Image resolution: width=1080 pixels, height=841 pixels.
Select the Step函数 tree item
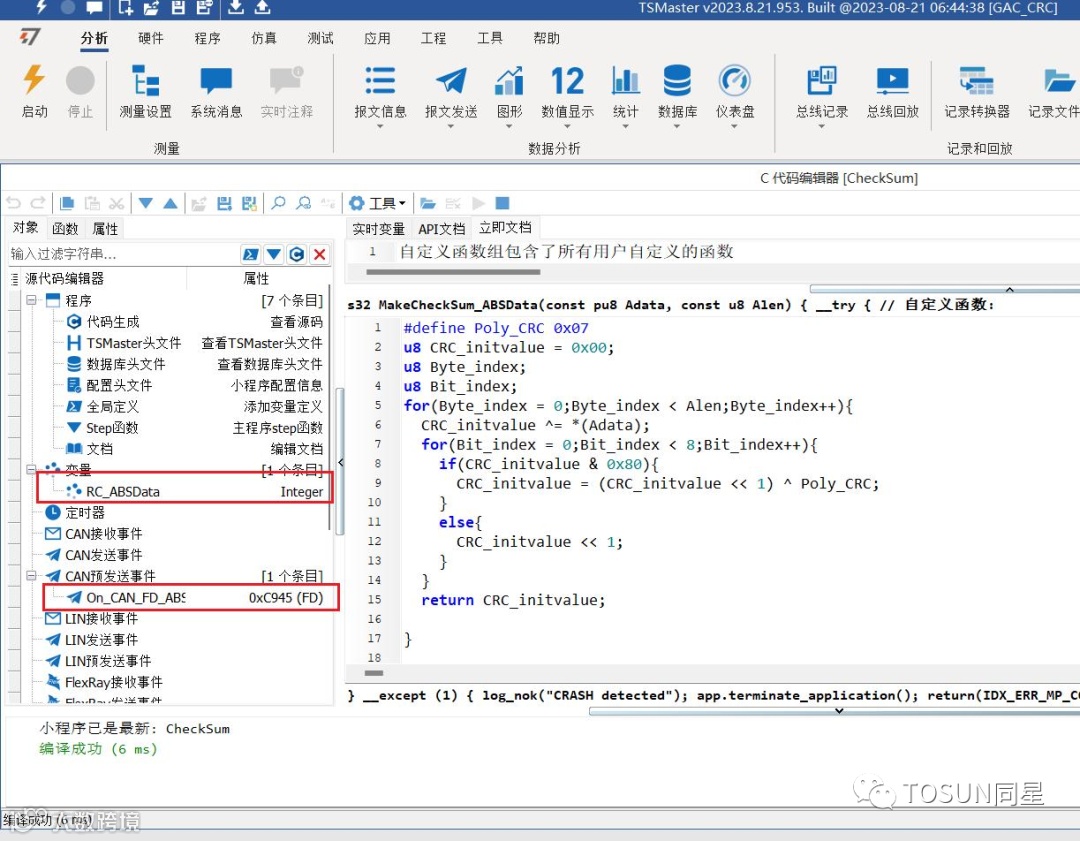tap(112, 428)
